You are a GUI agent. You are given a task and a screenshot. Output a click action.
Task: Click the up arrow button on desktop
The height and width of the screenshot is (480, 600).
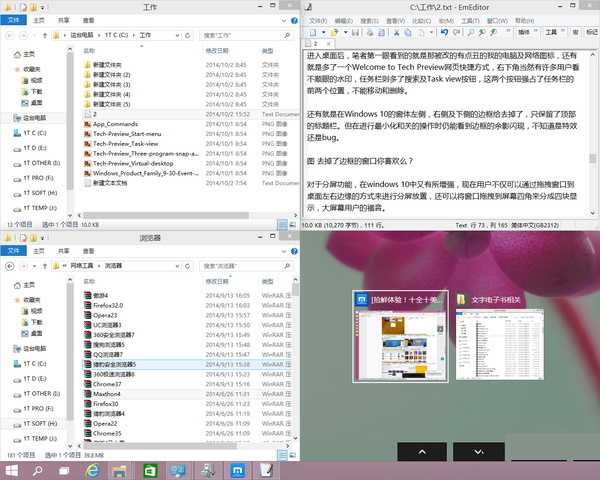(422, 452)
